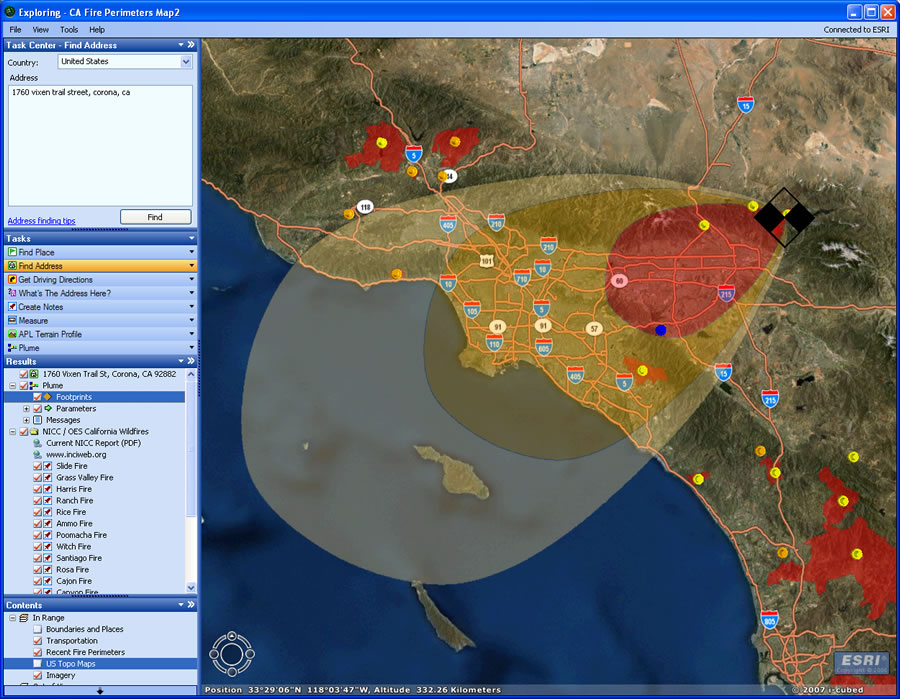Open the Find Place task dropdown arrow
The height and width of the screenshot is (699, 900).
[191, 252]
